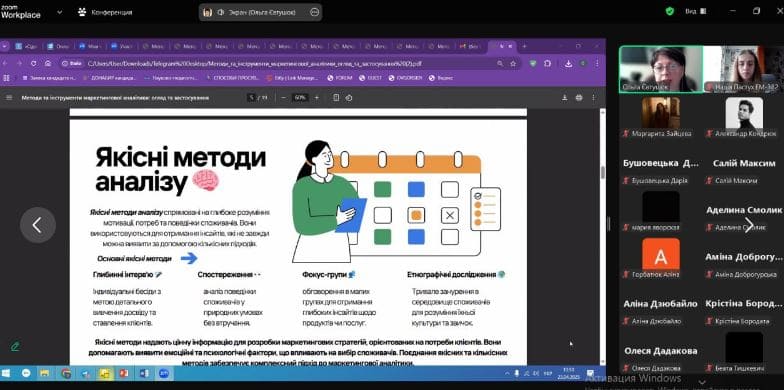Screen dimensions: 784x390
Task: Click the PDF page number field
Action: pyautogui.click(x=252, y=98)
